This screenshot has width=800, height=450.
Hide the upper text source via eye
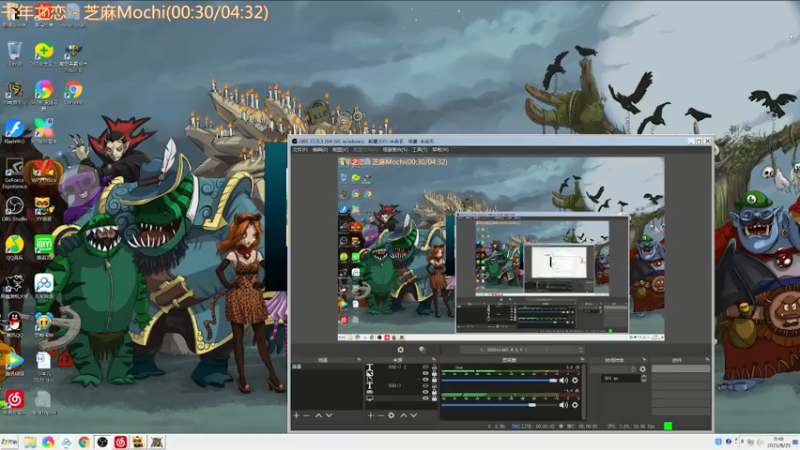(x=426, y=367)
